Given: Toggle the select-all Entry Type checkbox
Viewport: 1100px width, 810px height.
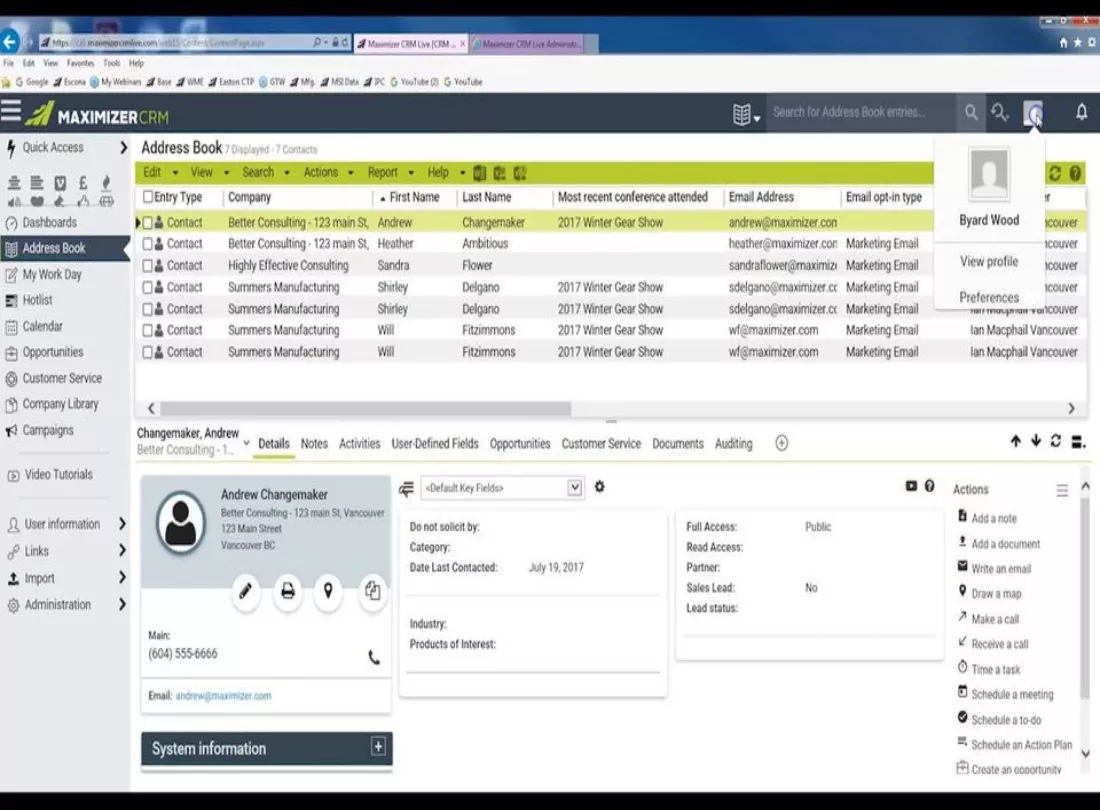Looking at the screenshot, I should 147,197.
